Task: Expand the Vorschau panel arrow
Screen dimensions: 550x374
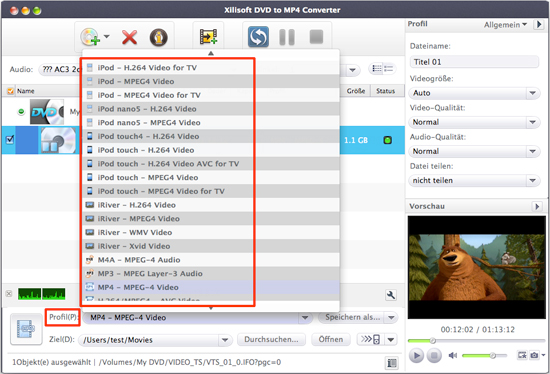Action: click(537, 206)
